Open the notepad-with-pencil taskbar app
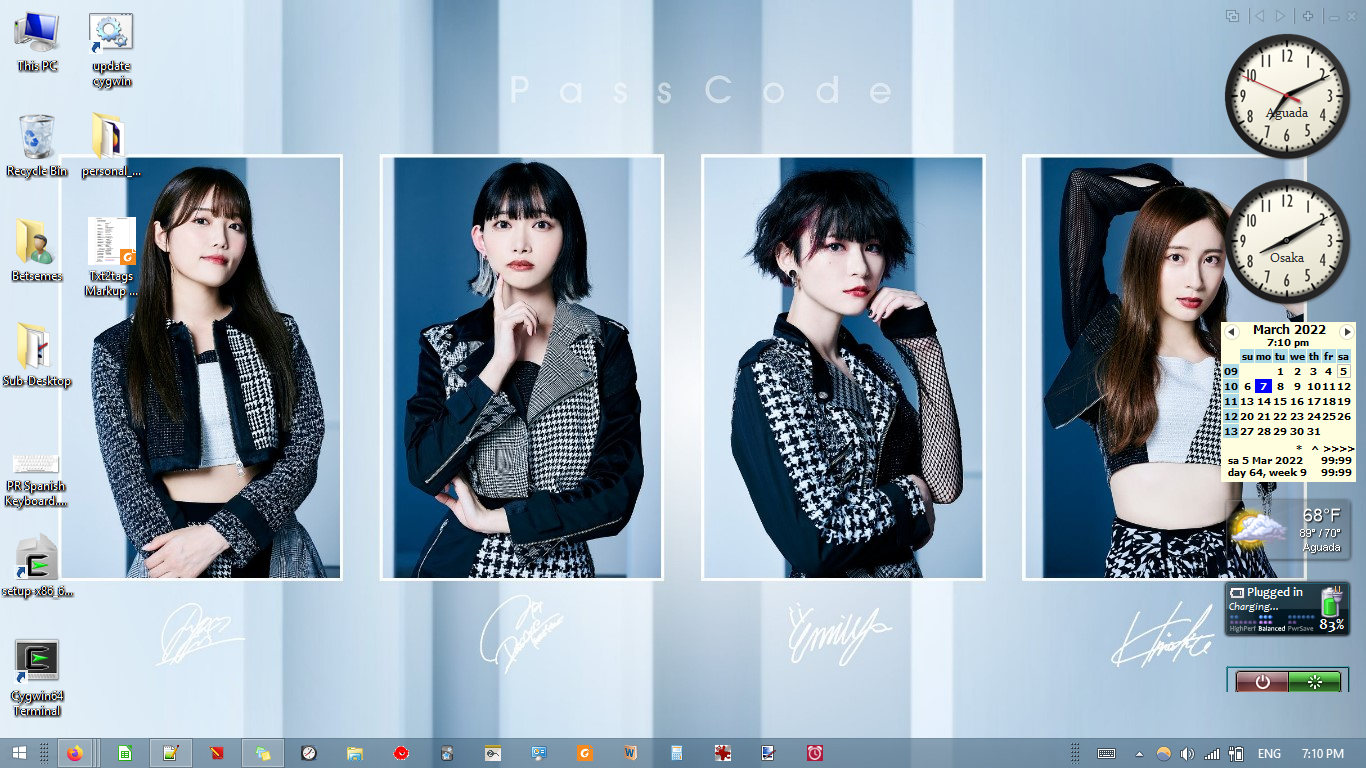1366x768 pixels. coord(171,753)
